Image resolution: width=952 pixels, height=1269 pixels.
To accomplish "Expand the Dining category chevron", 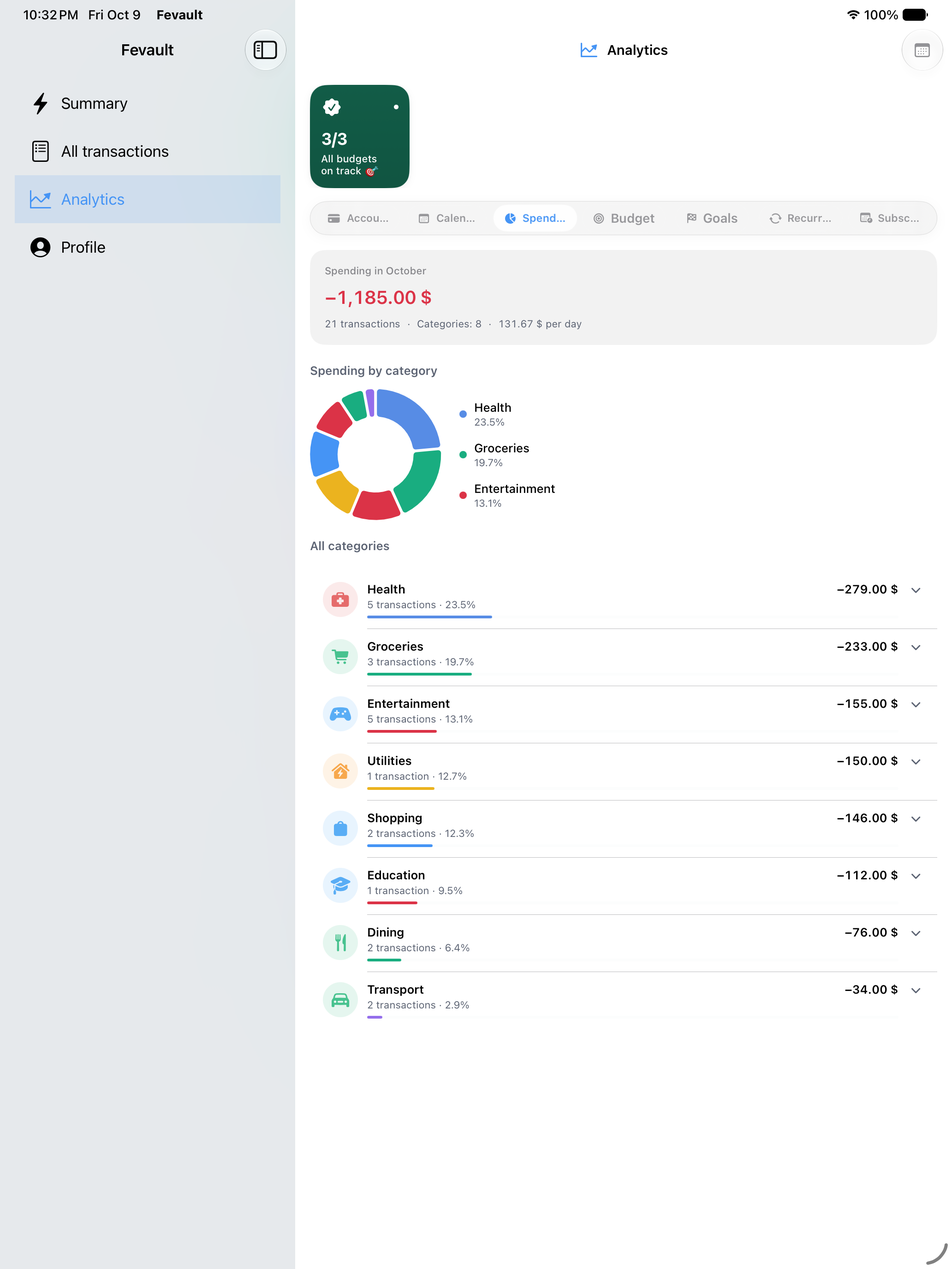I will (x=915, y=932).
